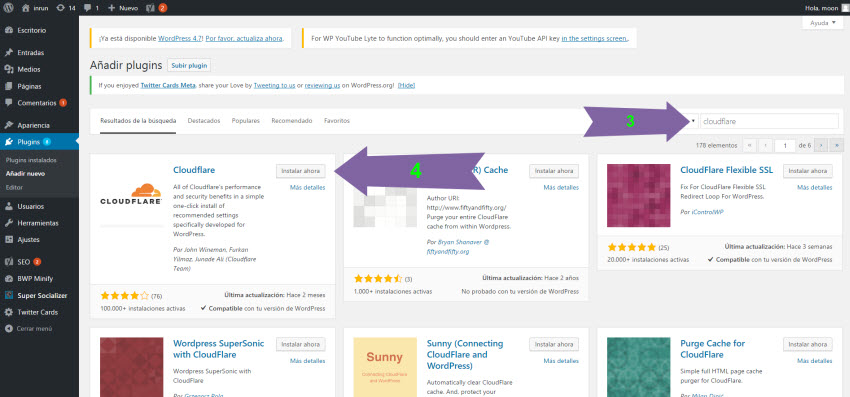Go to the next results page
This screenshot has height=397, width=850.
coord(821,145)
